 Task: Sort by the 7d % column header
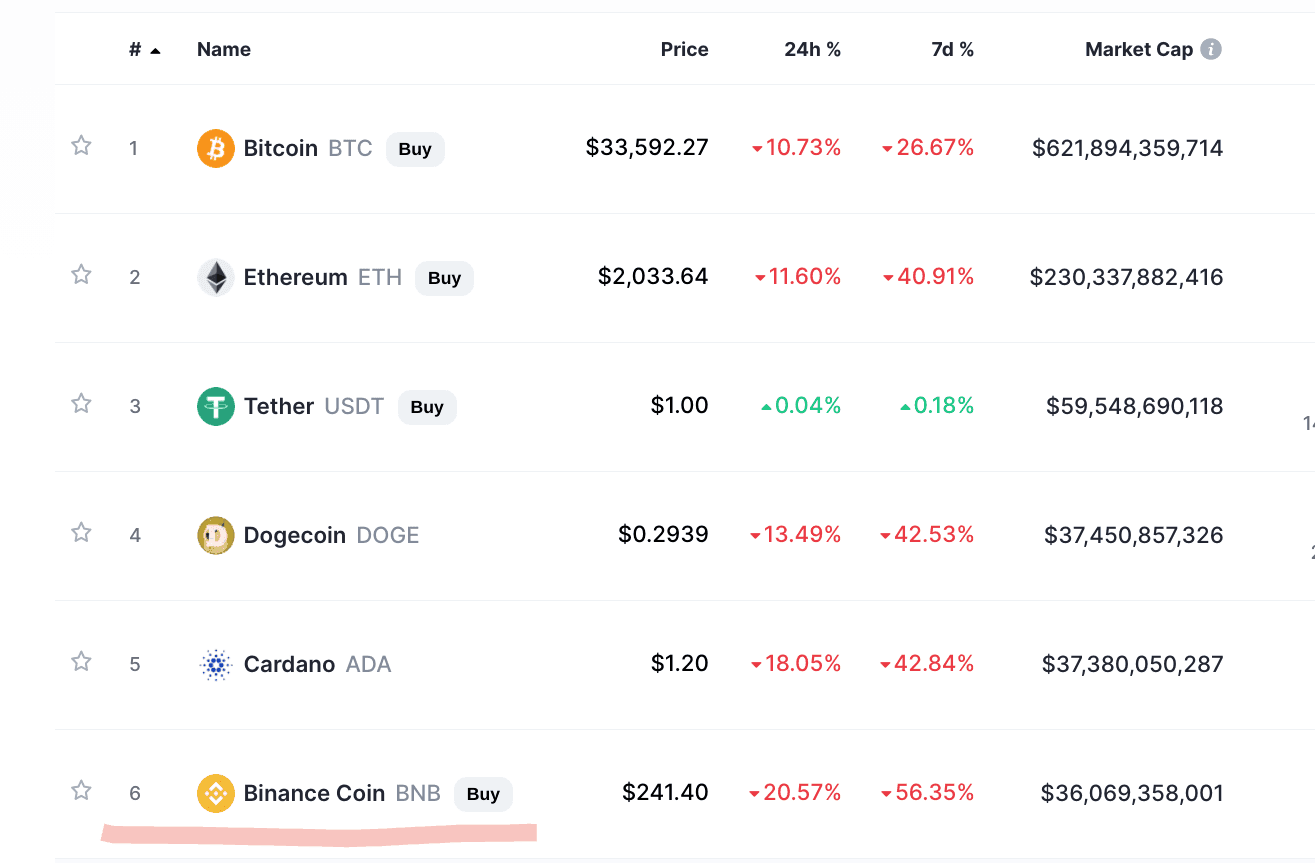pos(951,50)
